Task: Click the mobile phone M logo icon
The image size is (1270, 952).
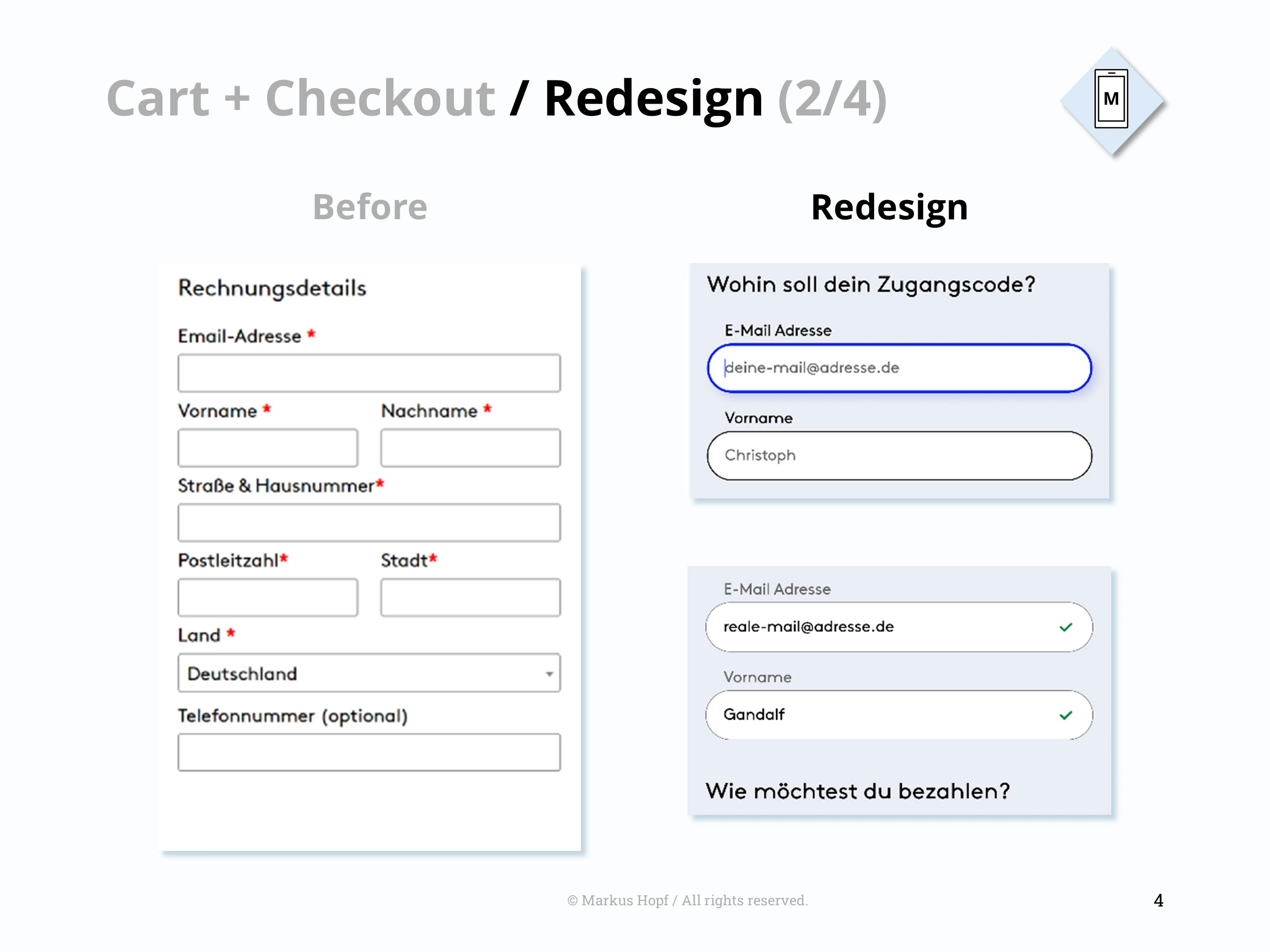Action: point(1111,99)
